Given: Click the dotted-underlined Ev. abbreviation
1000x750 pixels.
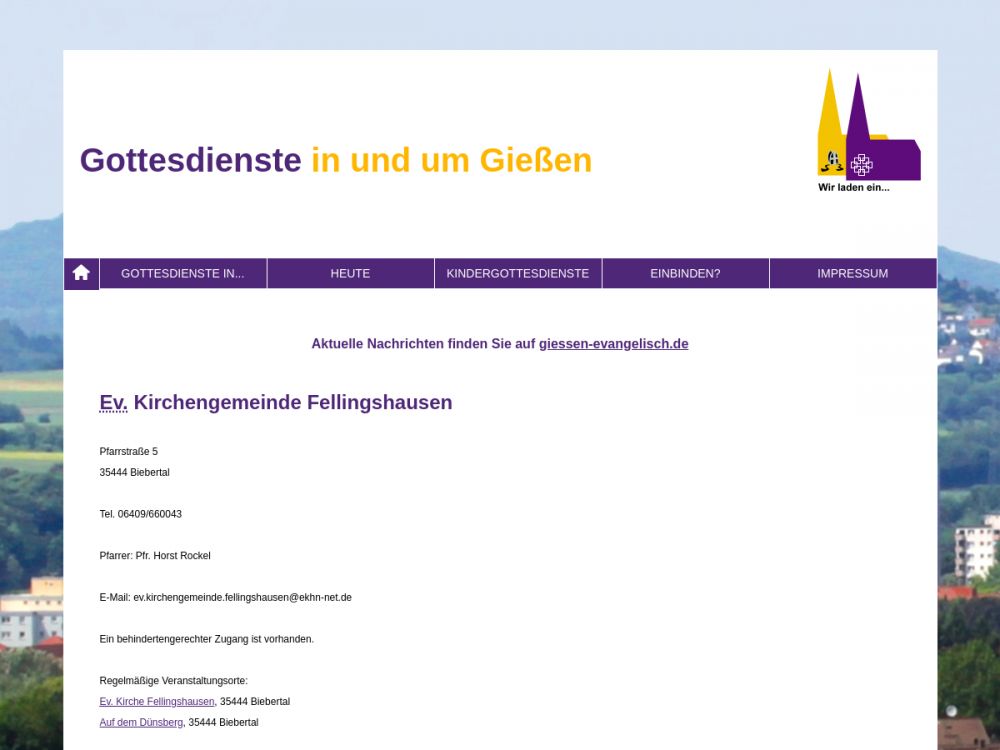Looking at the screenshot, I should (x=113, y=403).
